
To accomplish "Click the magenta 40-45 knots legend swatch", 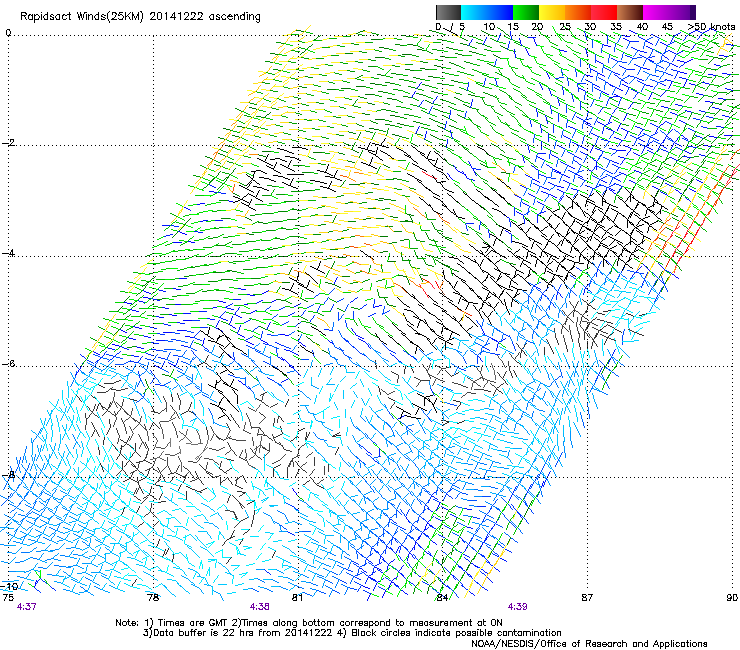I will point(656,12).
